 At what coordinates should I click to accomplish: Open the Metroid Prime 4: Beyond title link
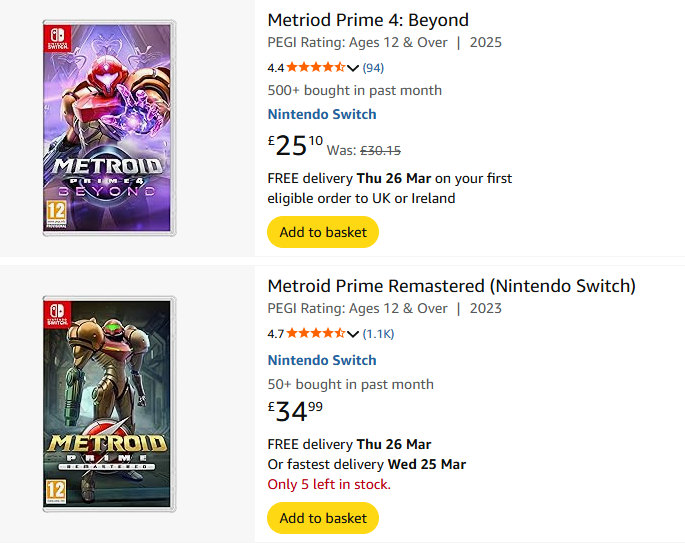368,19
